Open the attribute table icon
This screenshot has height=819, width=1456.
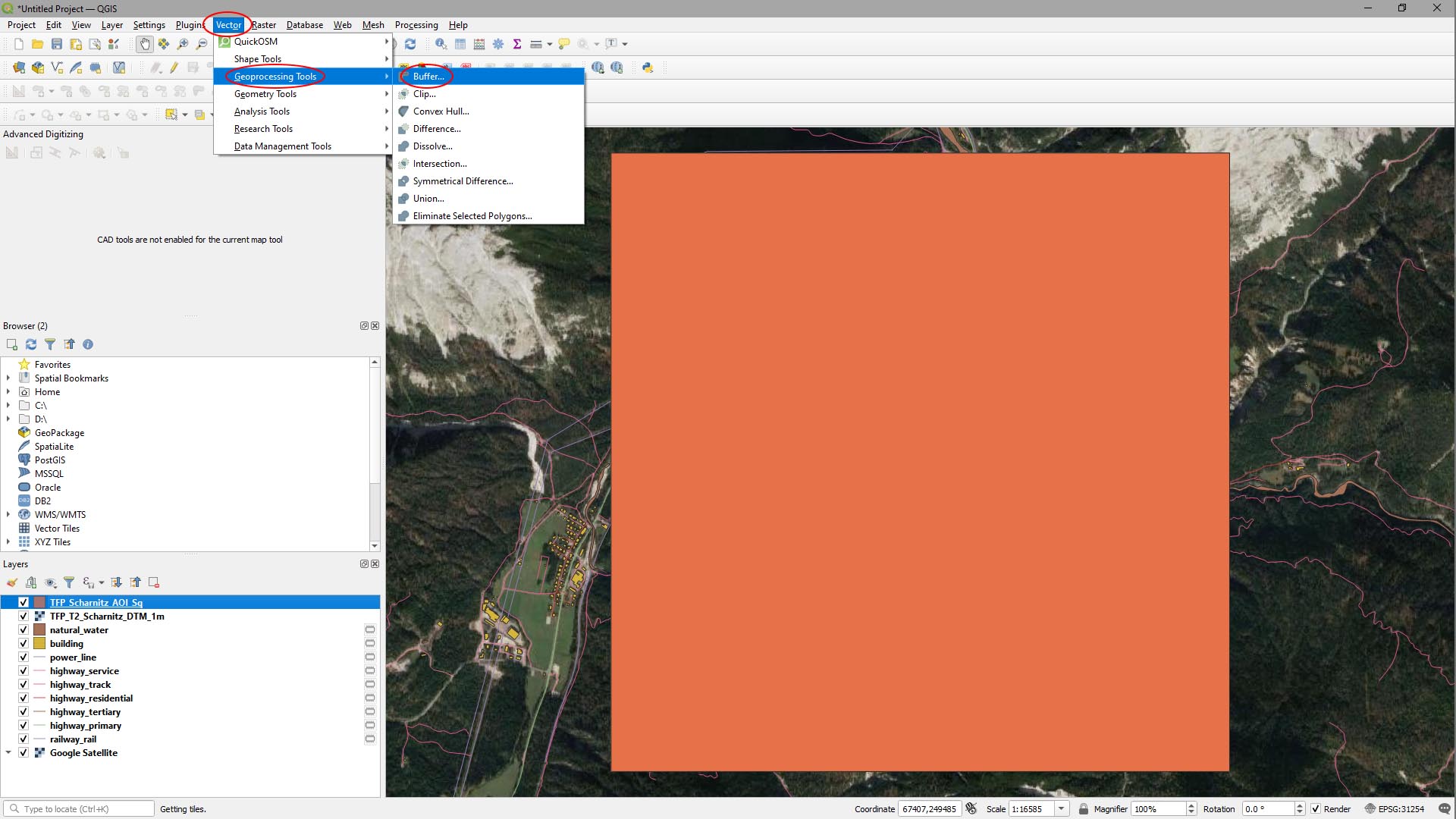pos(460,44)
